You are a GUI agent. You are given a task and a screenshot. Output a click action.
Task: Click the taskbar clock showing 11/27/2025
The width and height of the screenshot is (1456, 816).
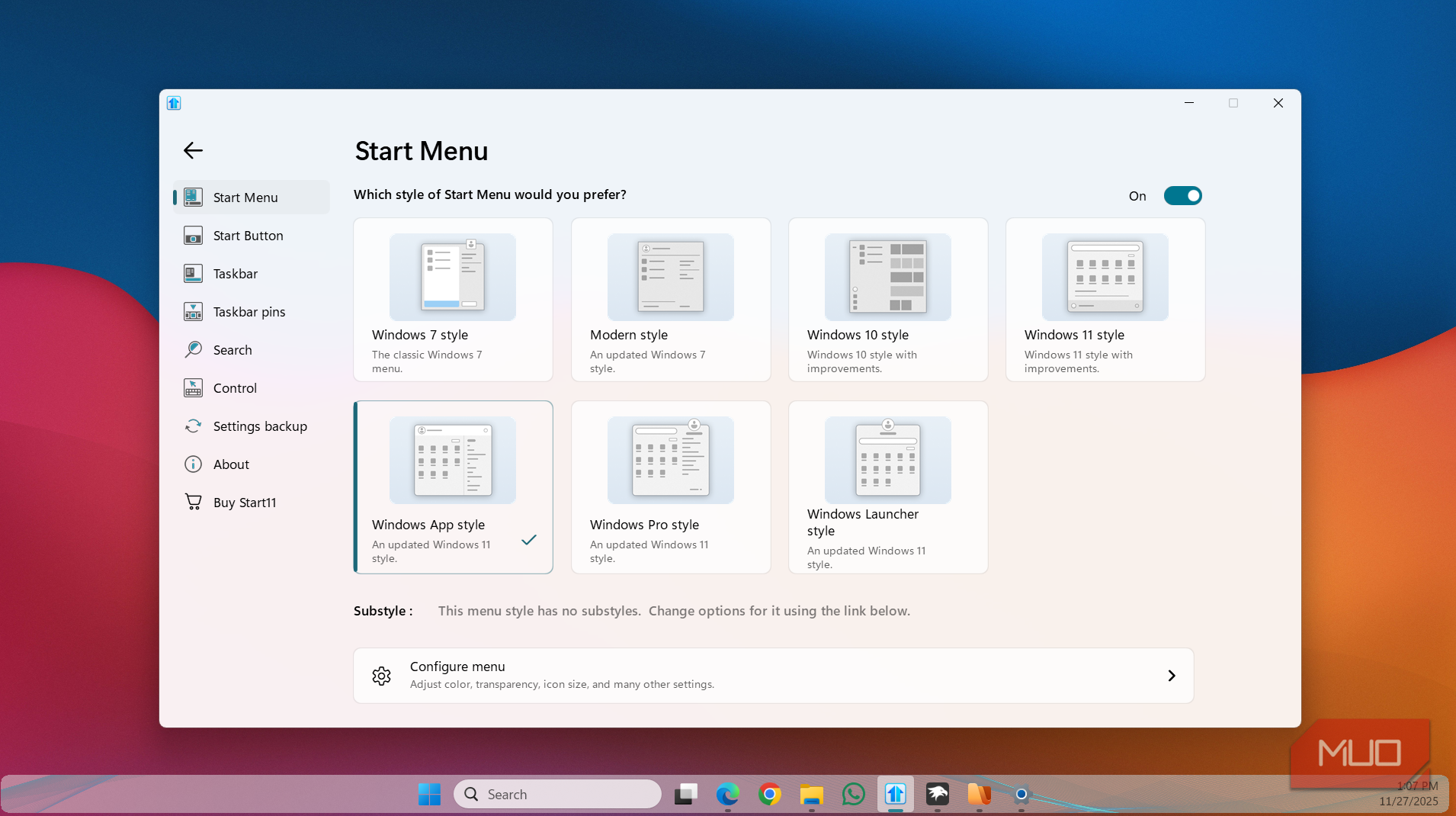pos(1409,794)
